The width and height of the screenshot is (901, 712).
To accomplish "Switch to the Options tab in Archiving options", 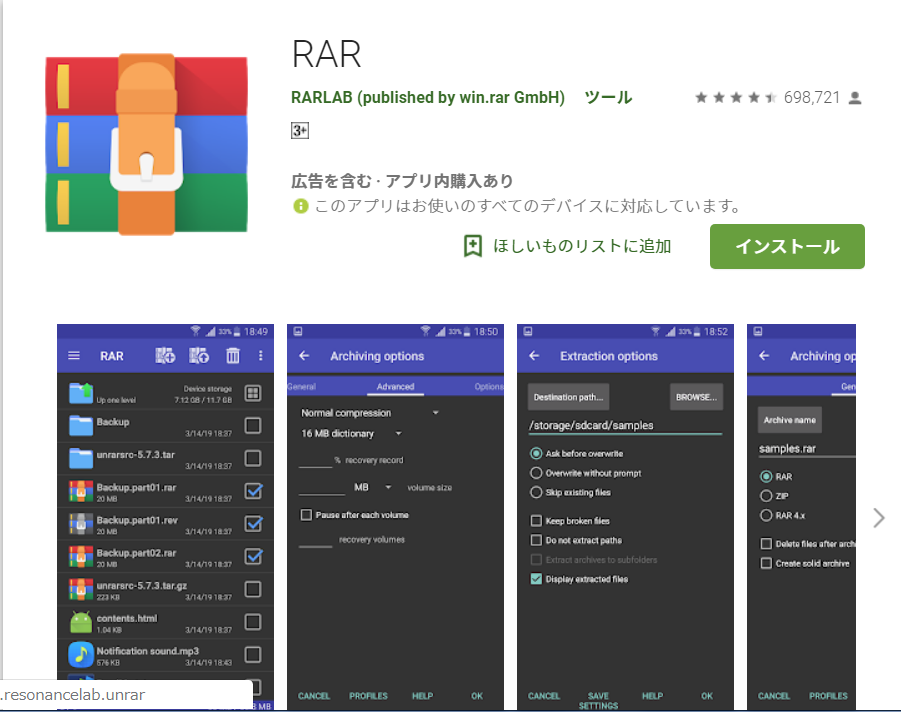I will tap(489, 387).
